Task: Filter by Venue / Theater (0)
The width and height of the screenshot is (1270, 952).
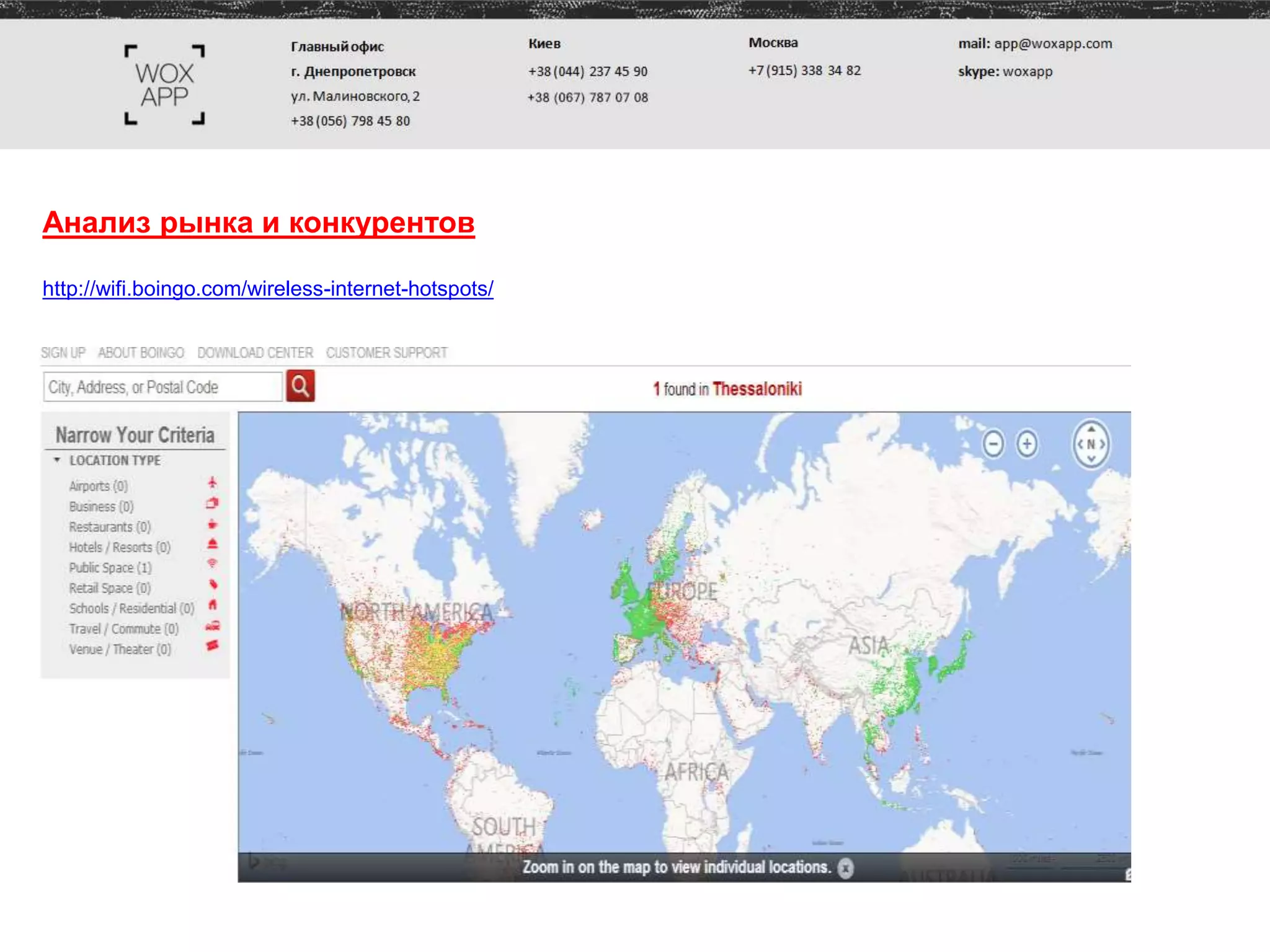Action: pyautogui.click(x=120, y=650)
